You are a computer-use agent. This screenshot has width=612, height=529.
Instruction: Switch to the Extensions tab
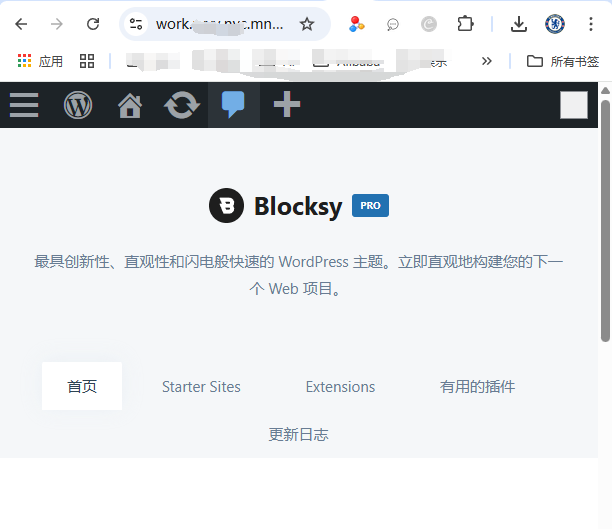[x=340, y=387]
